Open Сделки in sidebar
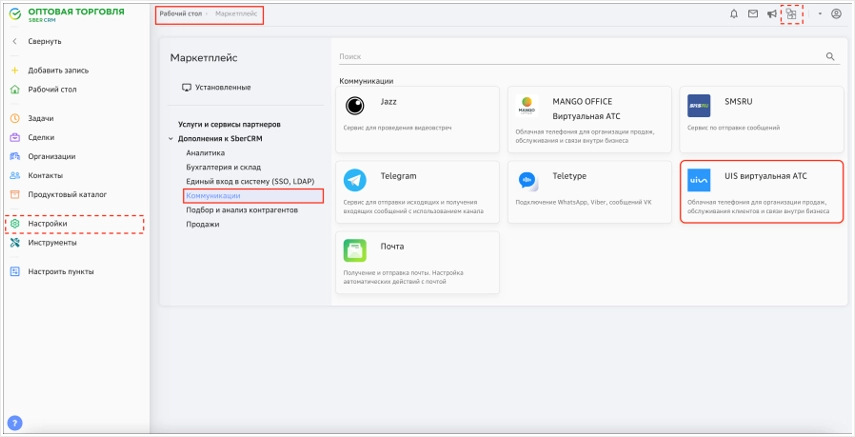The width and height of the screenshot is (855, 437). (41, 137)
